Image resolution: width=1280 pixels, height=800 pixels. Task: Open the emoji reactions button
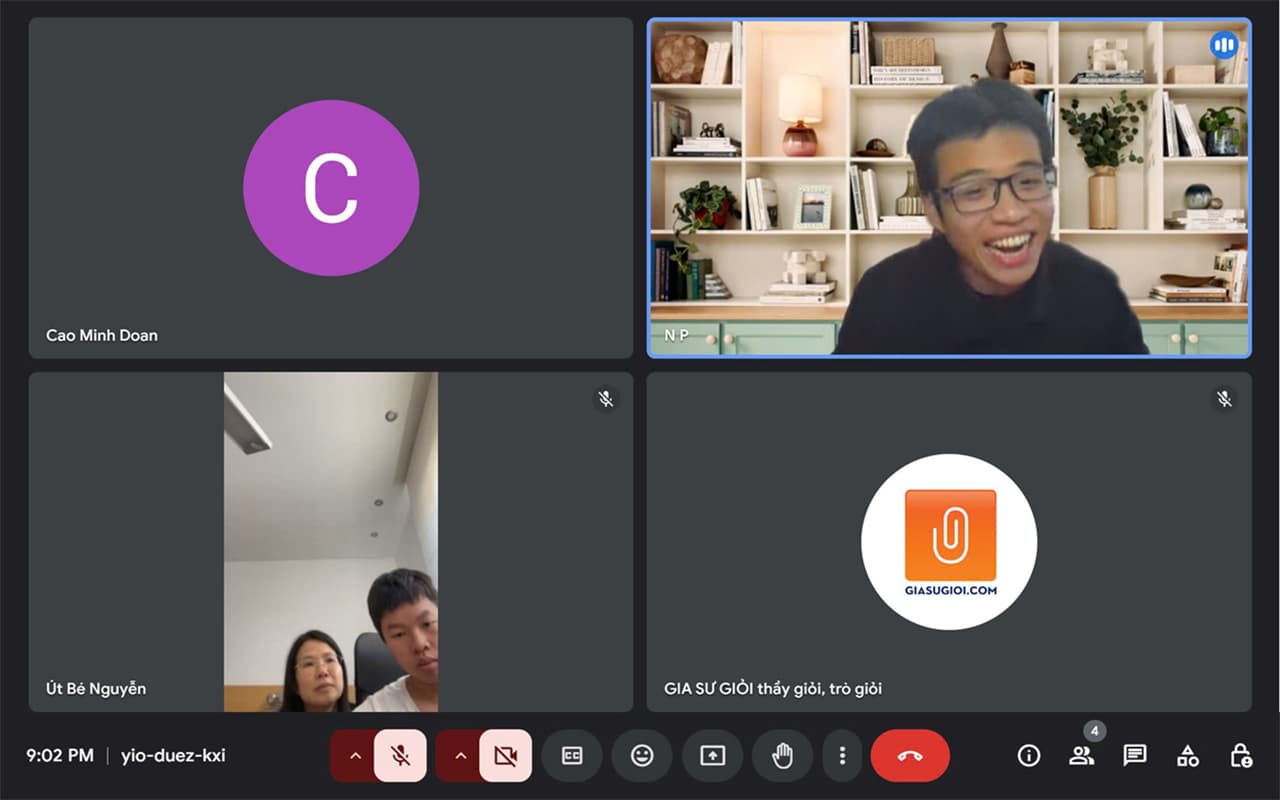(642, 756)
